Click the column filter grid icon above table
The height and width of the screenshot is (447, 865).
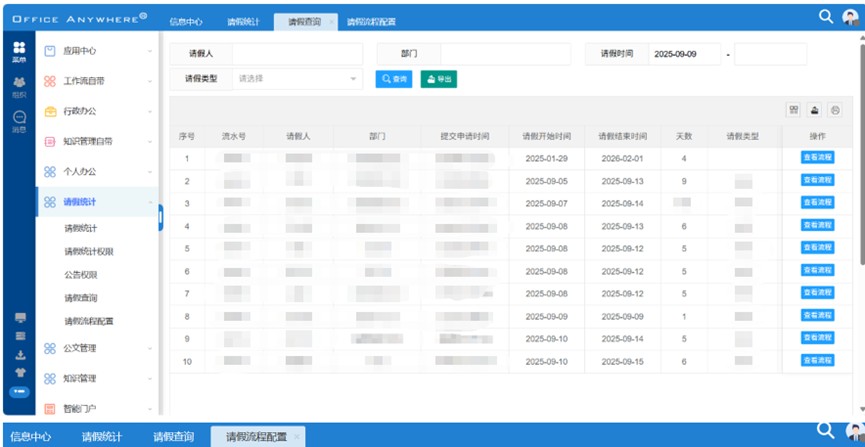click(794, 110)
